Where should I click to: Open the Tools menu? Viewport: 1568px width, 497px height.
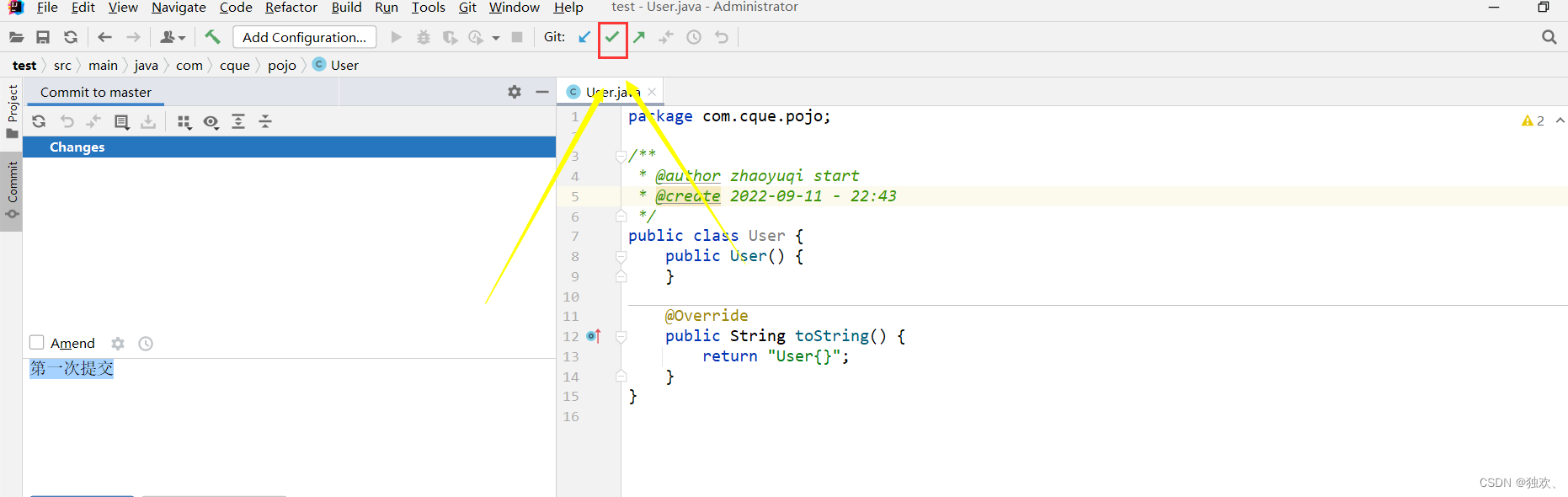[x=429, y=8]
